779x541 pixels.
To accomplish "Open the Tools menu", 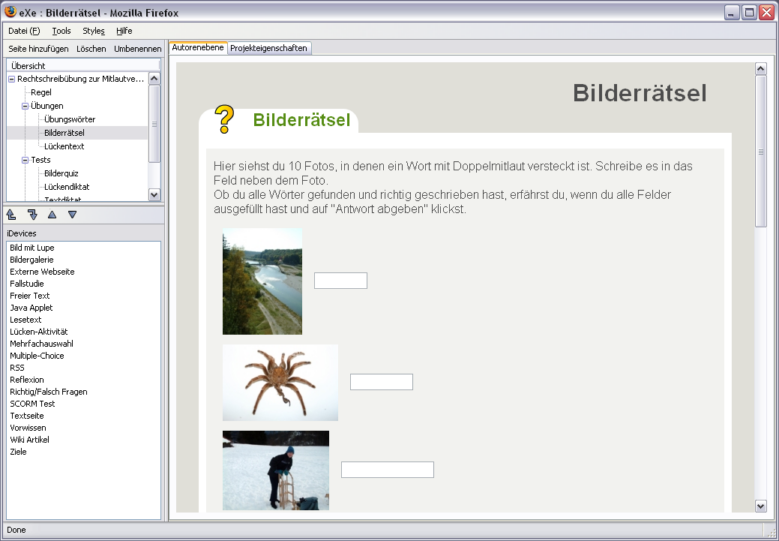I will click(x=62, y=31).
